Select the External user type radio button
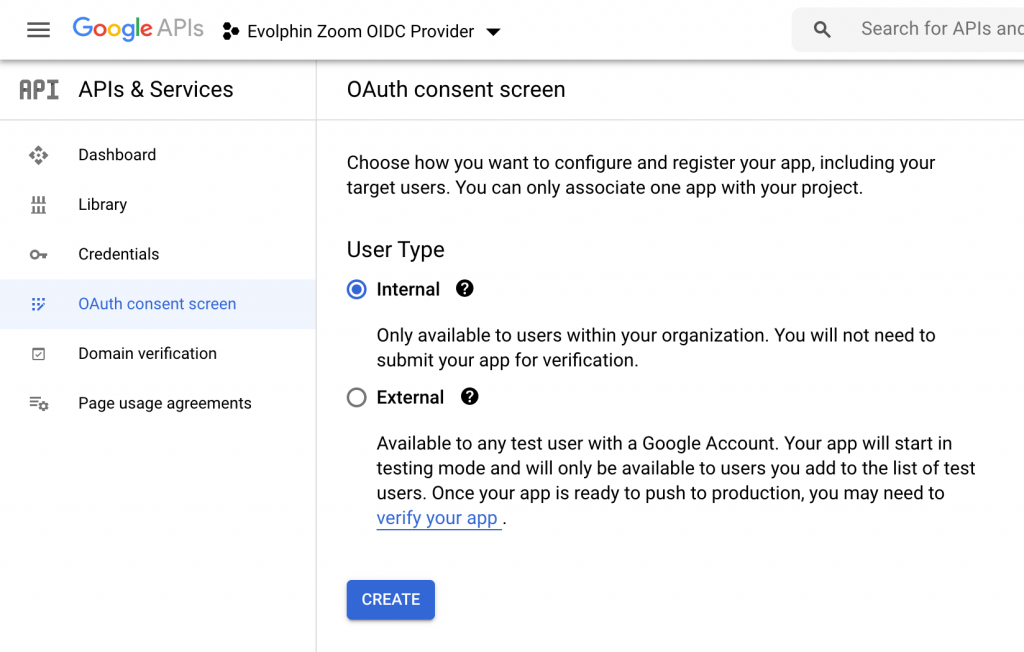 [357, 398]
